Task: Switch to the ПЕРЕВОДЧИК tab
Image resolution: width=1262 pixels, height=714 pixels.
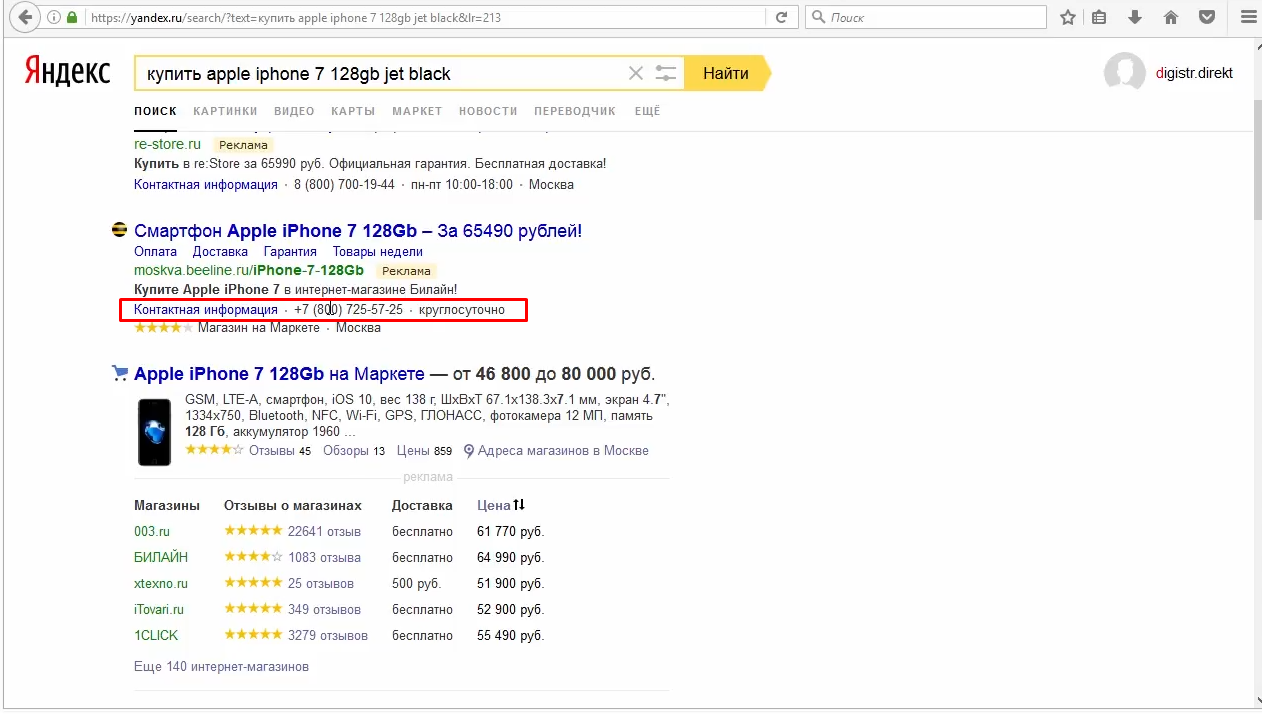Action: point(575,111)
